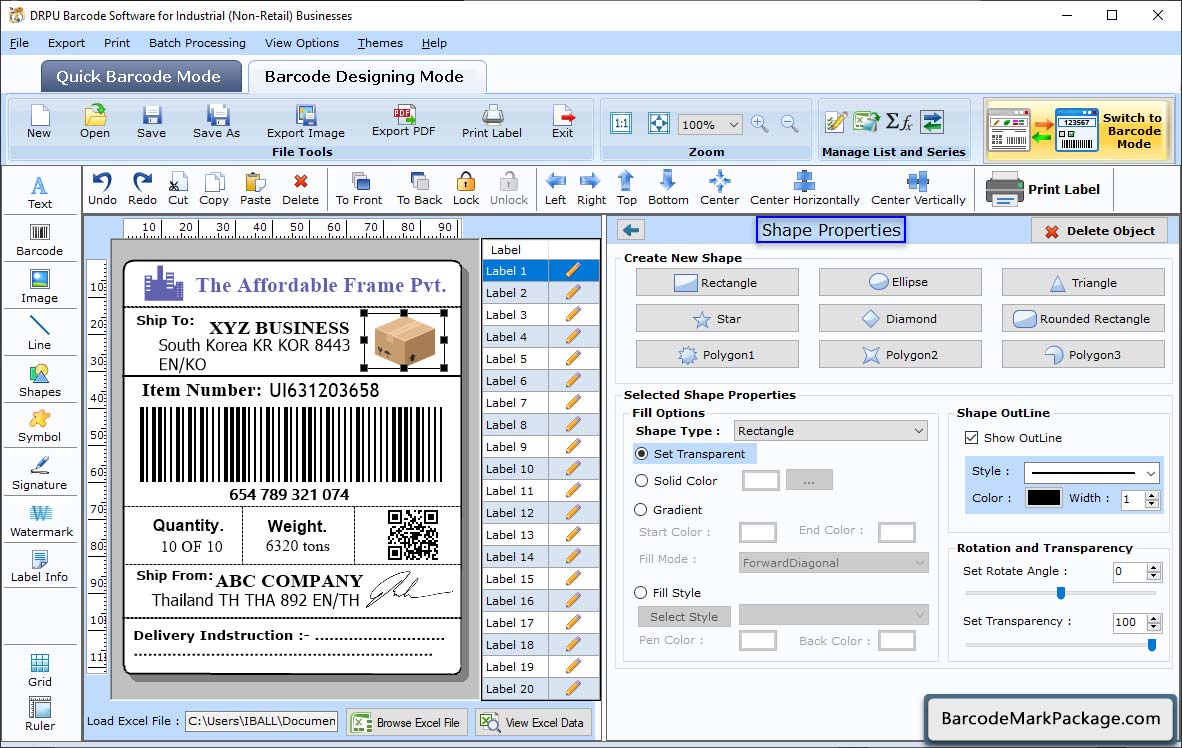Viewport: 1182px width, 748px height.
Task: Open the Themes menu
Action: point(380,43)
